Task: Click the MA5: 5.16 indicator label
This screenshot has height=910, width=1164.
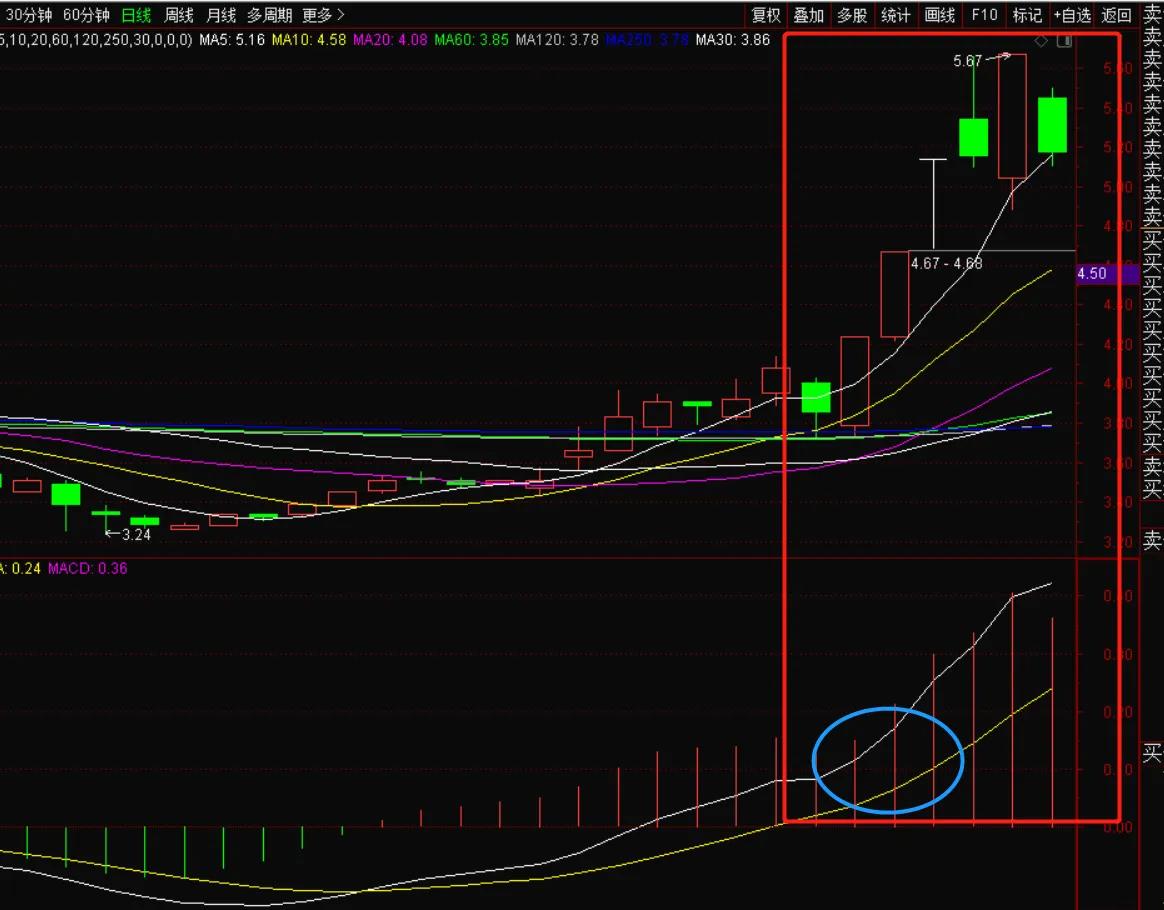Action: click(232, 39)
